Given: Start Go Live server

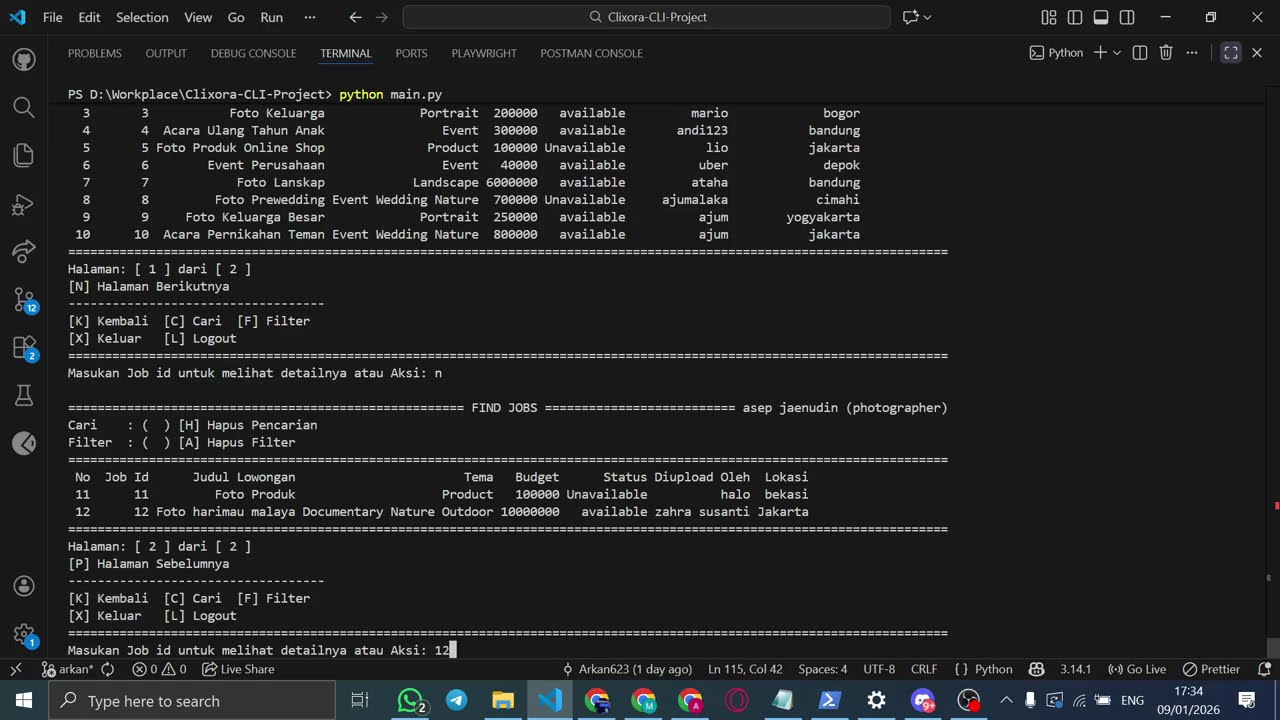Looking at the screenshot, I should (1136, 669).
